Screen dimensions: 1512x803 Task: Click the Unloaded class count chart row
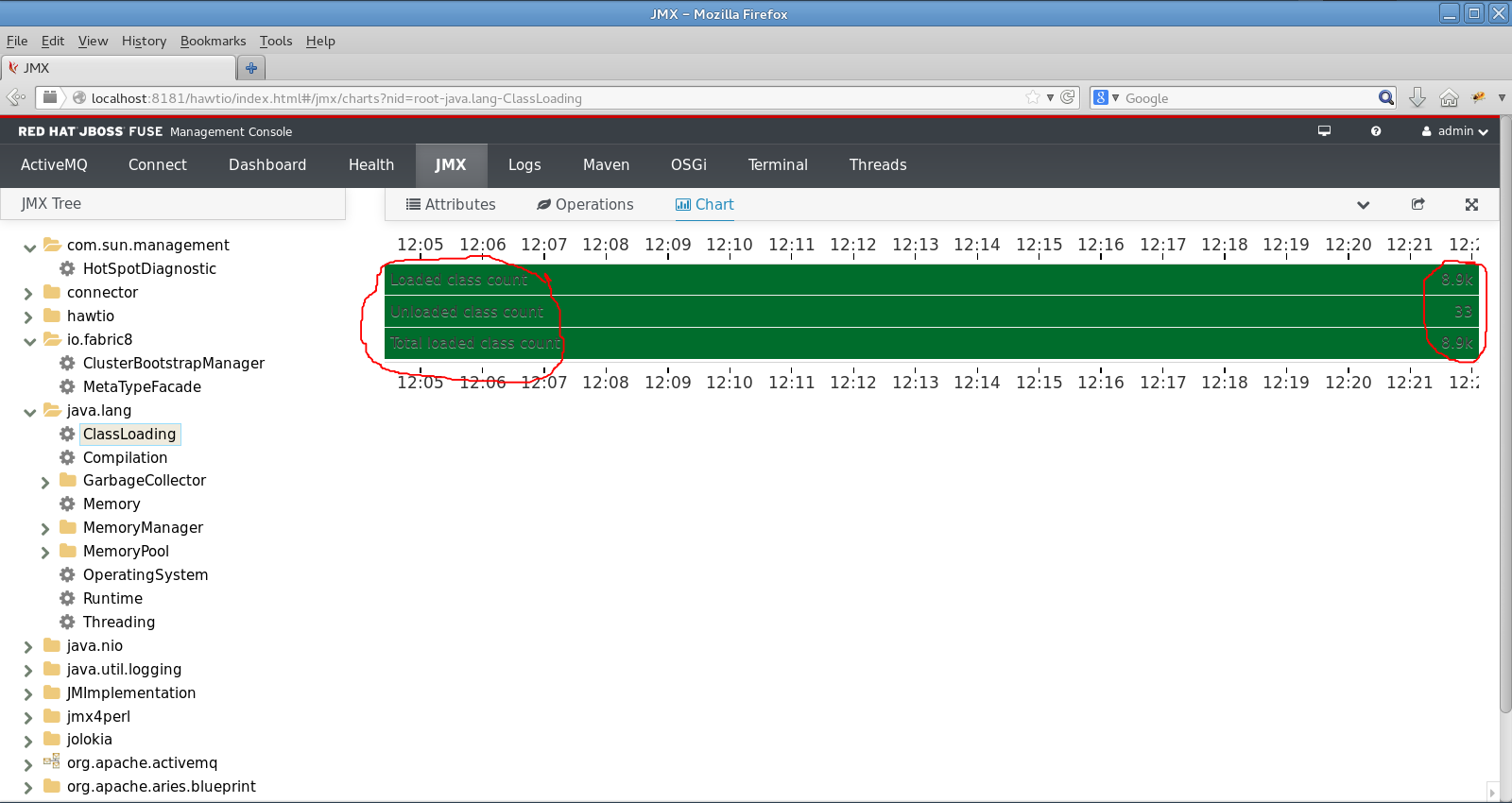[932, 312]
